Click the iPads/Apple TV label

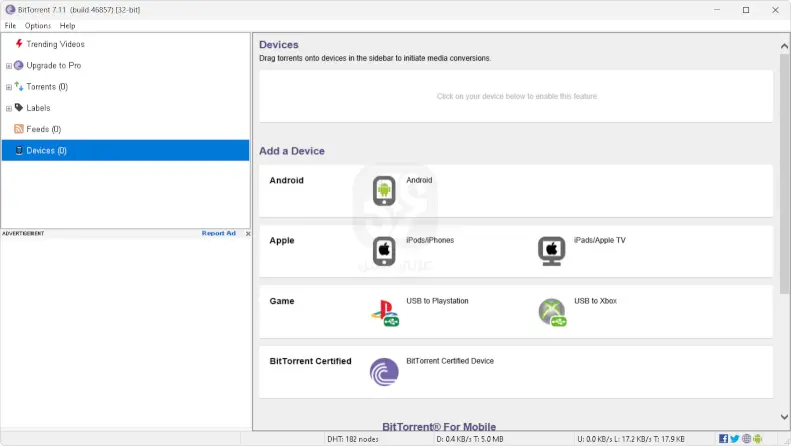pos(599,240)
